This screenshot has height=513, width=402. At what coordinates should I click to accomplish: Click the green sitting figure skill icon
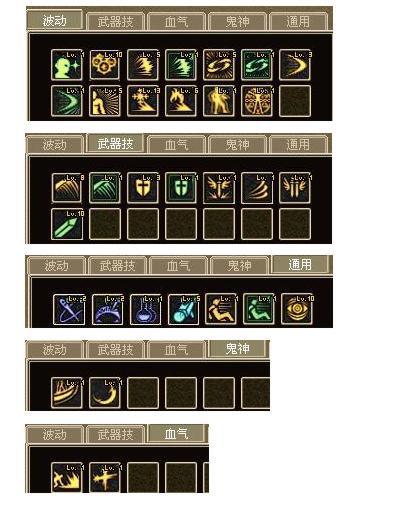pos(259,309)
